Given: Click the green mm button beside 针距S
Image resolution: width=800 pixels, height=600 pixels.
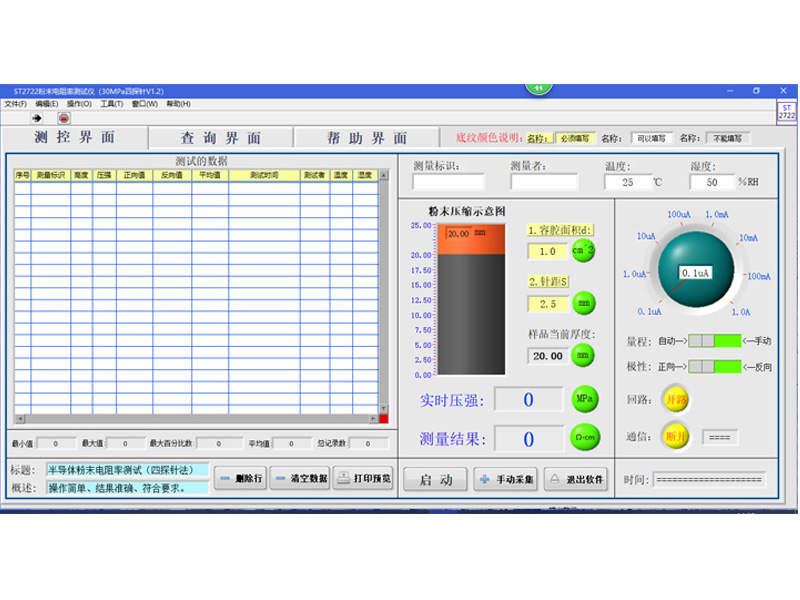Looking at the screenshot, I should click(x=584, y=303).
